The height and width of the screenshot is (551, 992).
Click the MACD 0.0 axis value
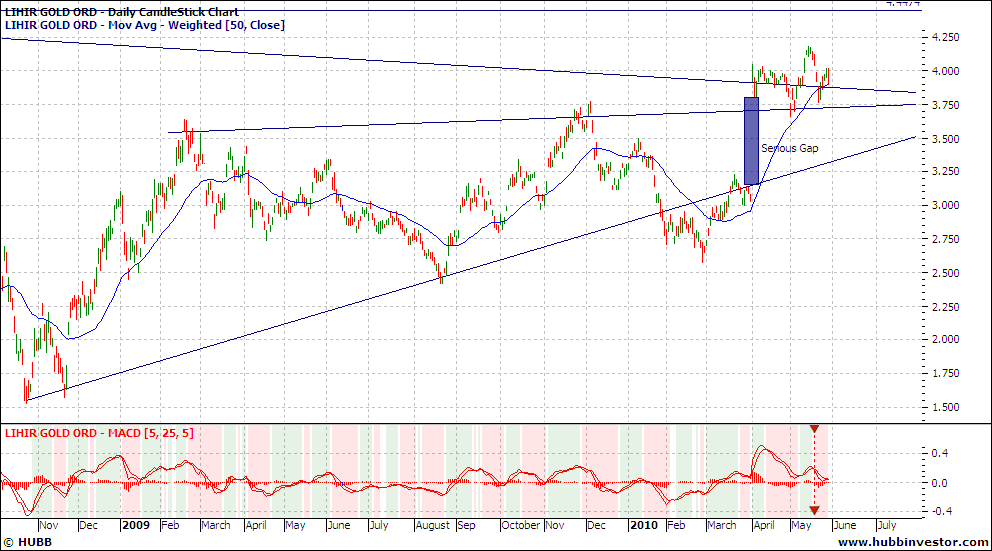coord(940,483)
